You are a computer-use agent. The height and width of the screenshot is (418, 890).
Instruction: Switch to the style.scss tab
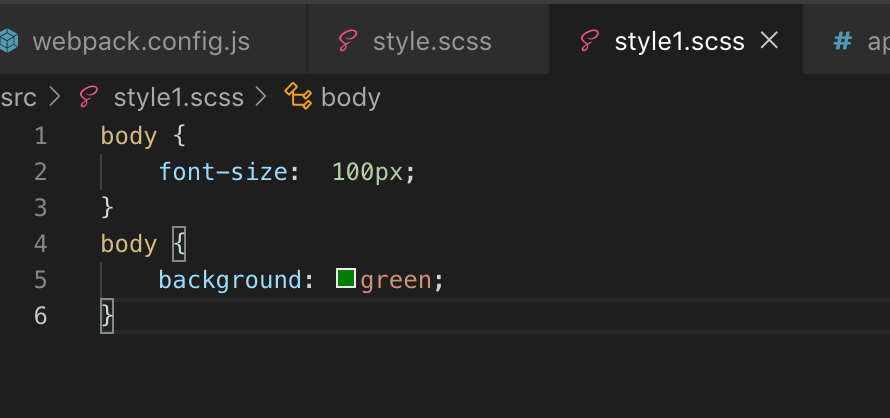coord(432,42)
